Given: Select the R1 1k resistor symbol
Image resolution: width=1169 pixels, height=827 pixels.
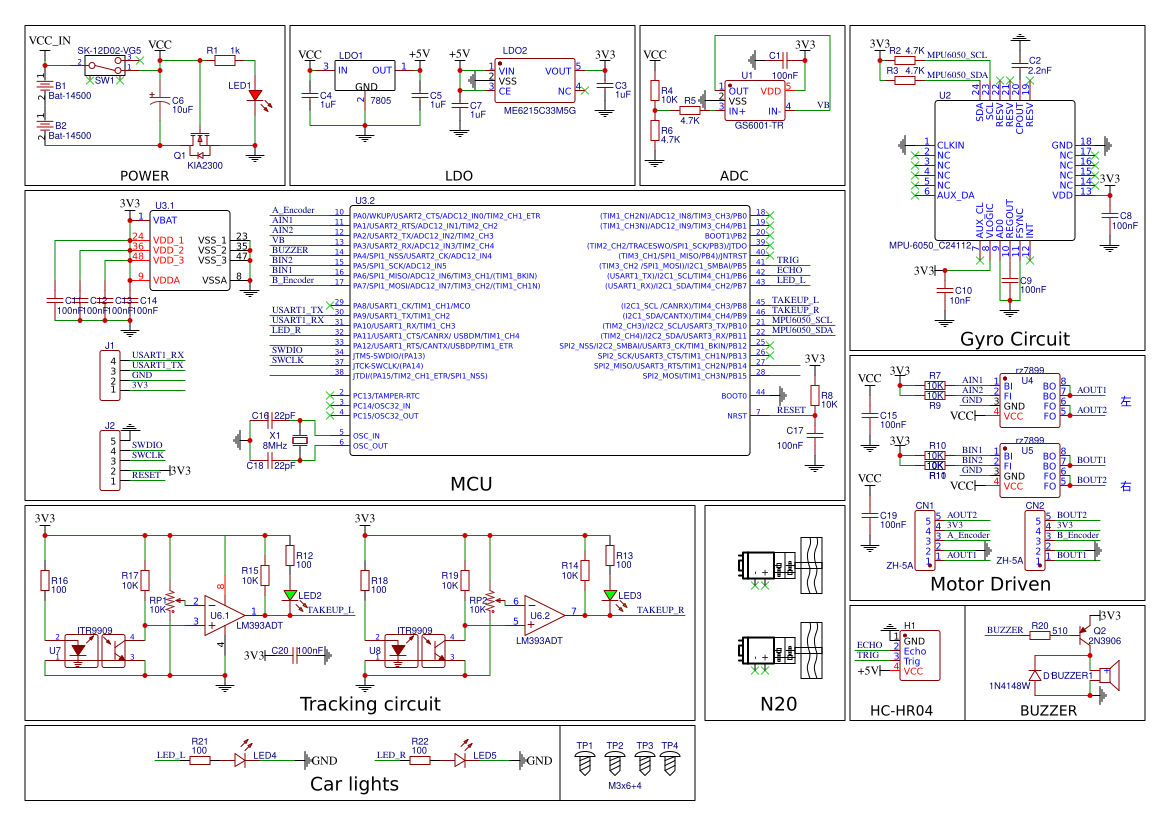Looking at the screenshot, I should (x=224, y=60).
